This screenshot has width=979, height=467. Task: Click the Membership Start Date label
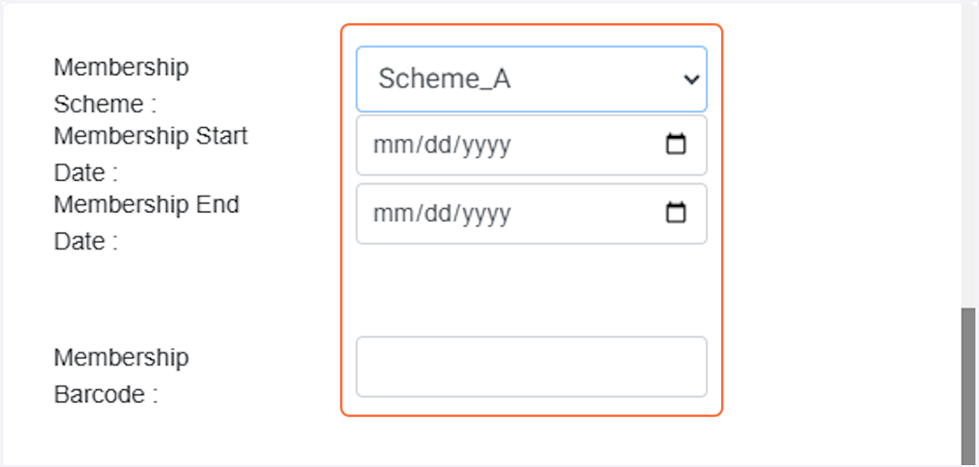click(x=150, y=153)
